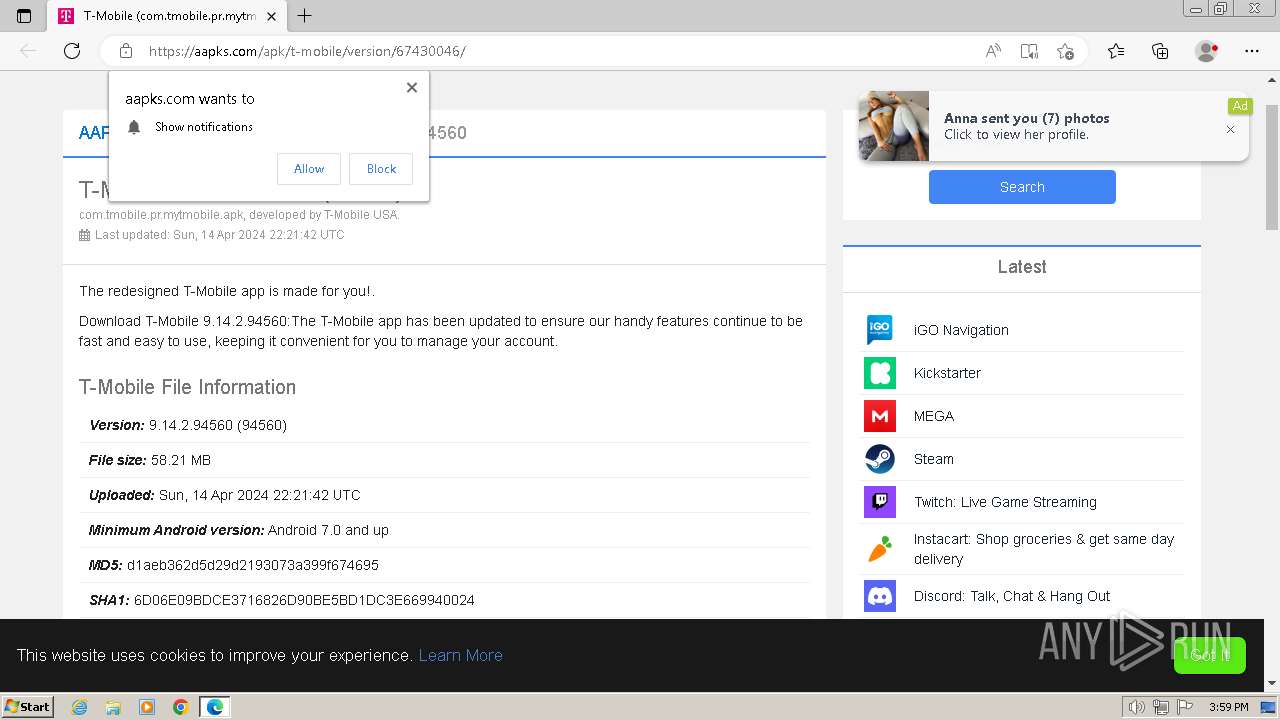Open Instacart: Shop groceries link
Viewport: 1280px width, 720px height.
1044,549
